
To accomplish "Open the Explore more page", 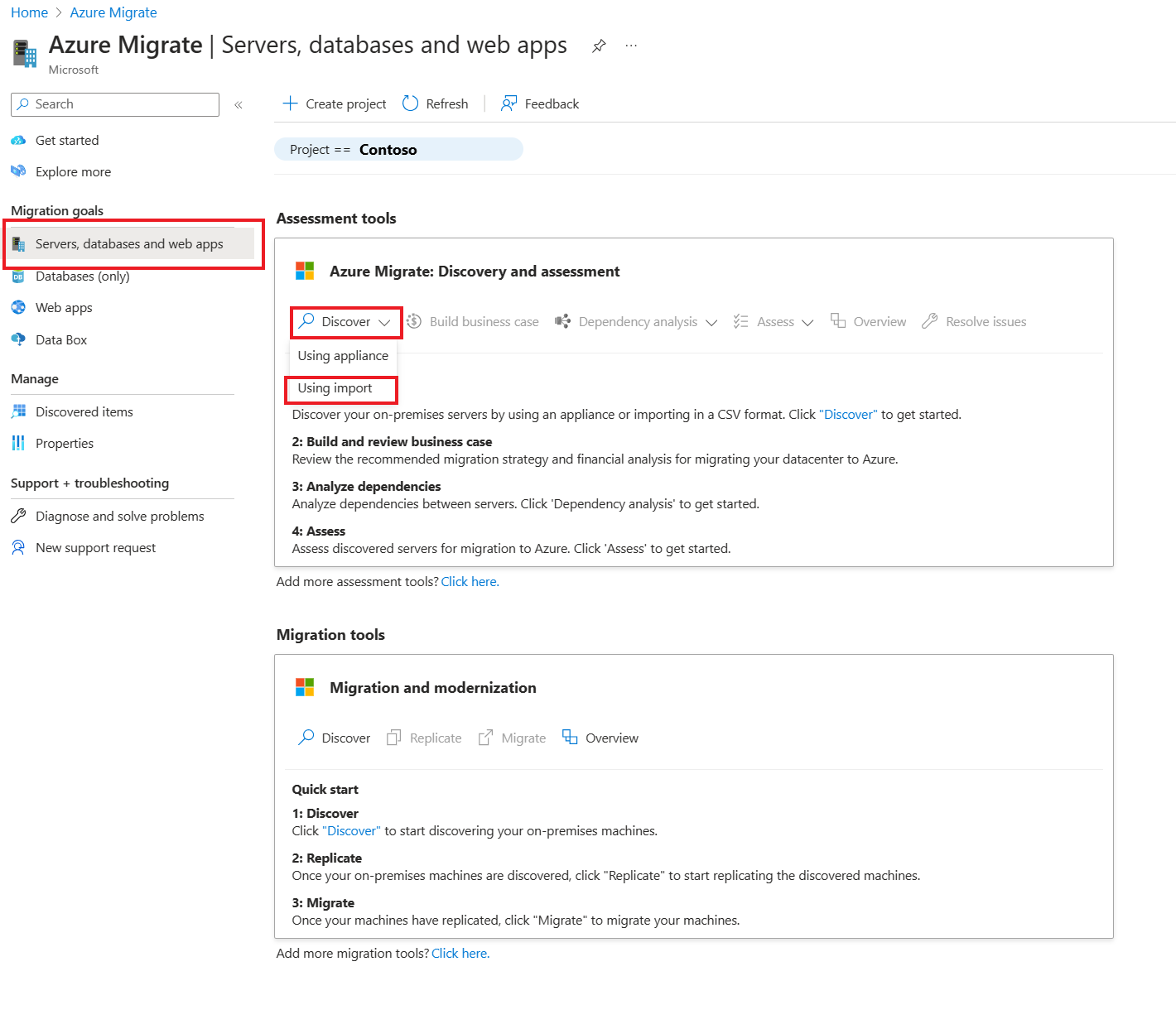I will 73,172.
